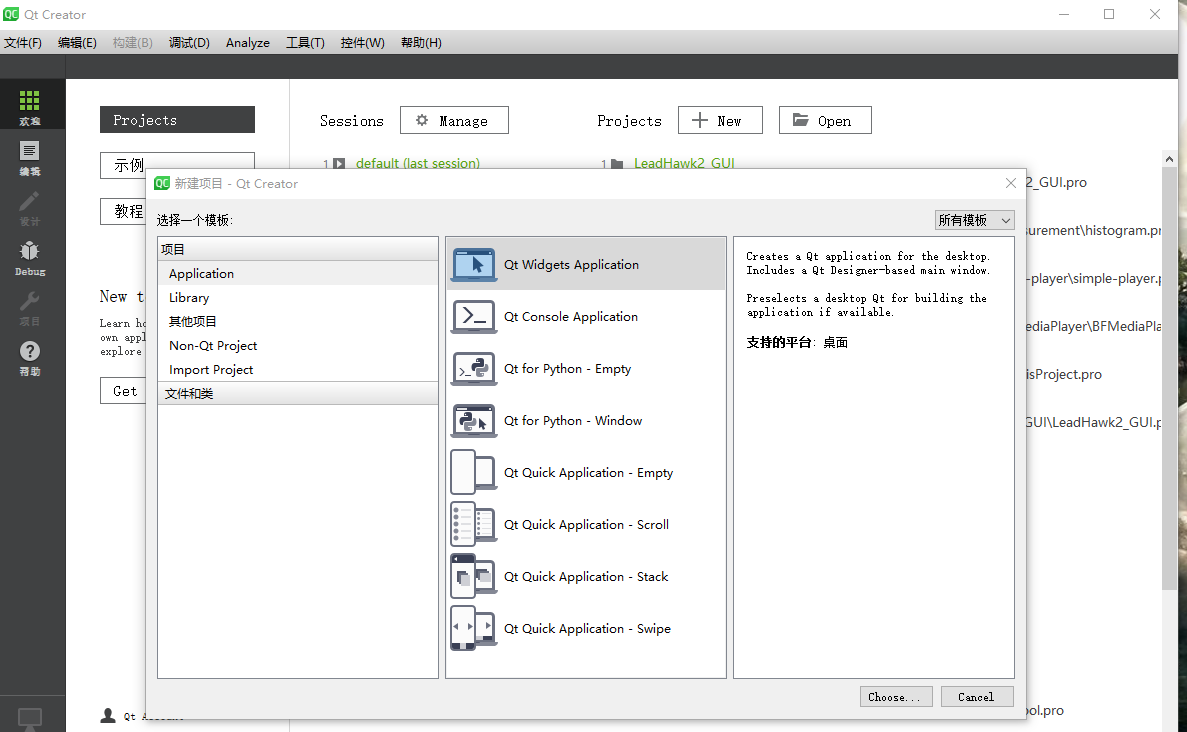Switch to Debug mode bug icon
1187x732 pixels.
(30, 251)
